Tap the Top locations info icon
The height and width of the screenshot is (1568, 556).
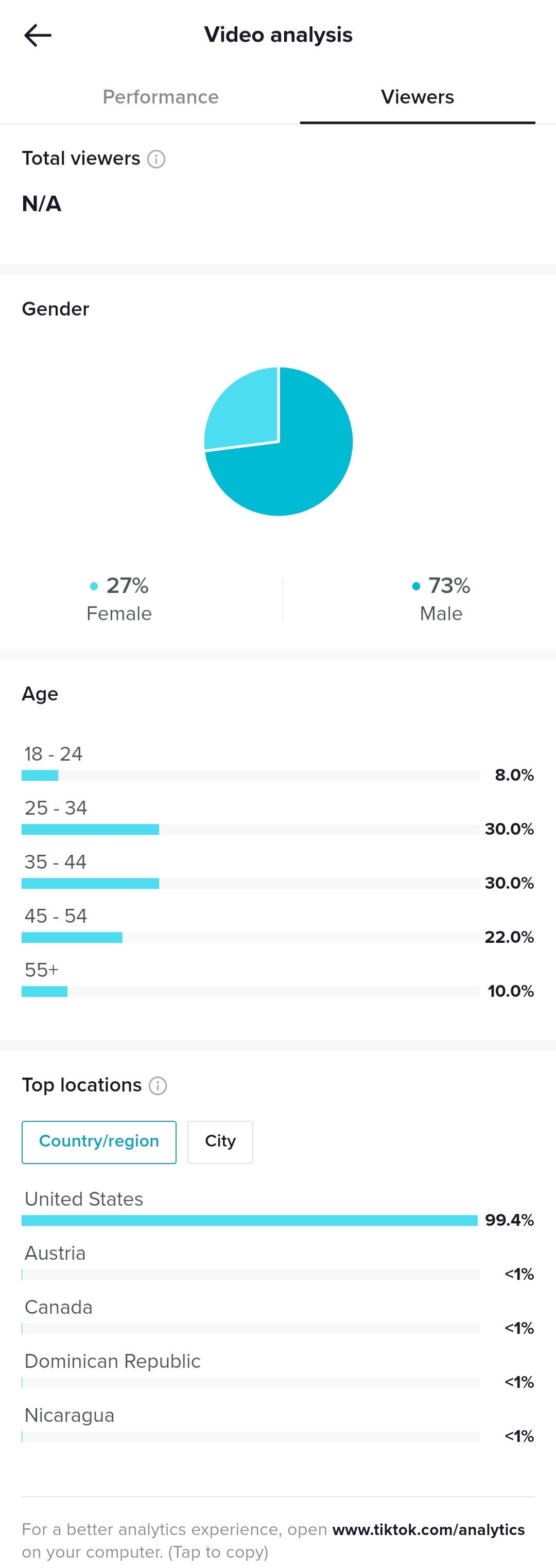pyautogui.click(x=158, y=1086)
